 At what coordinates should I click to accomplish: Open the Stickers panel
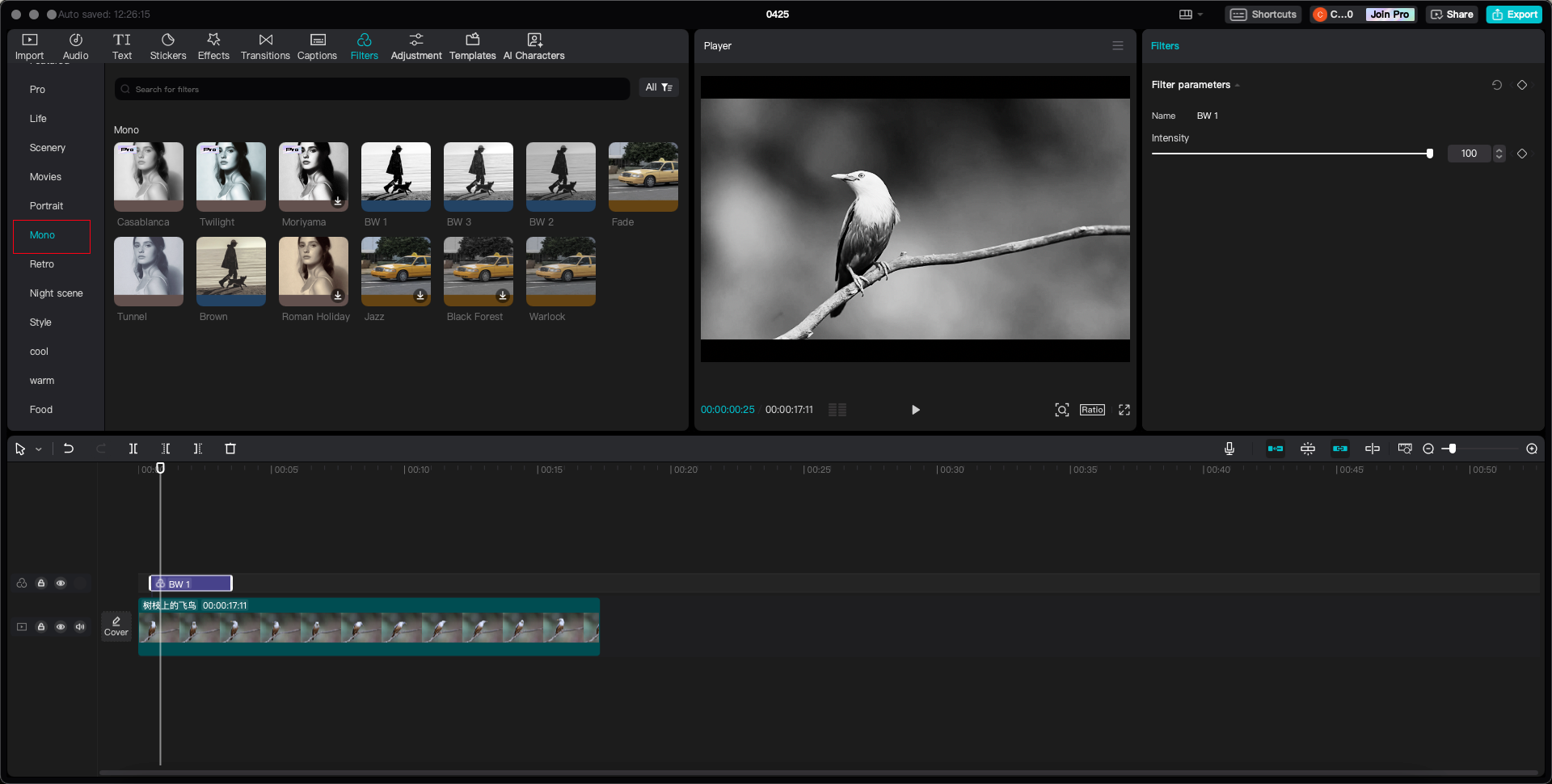click(x=168, y=46)
